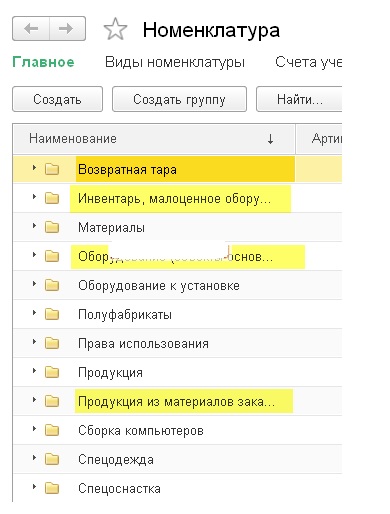The image size is (390, 514).
Task: Expand the Оборудование к установке group
Action: (x=34, y=283)
